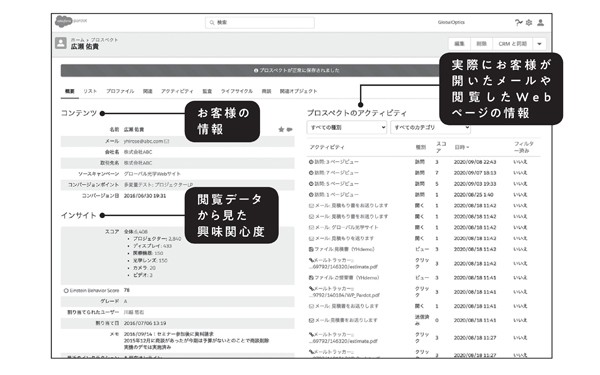Open the help icon in top bar
Viewport: 600px width, 375px height.
click(x=518, y=23)
